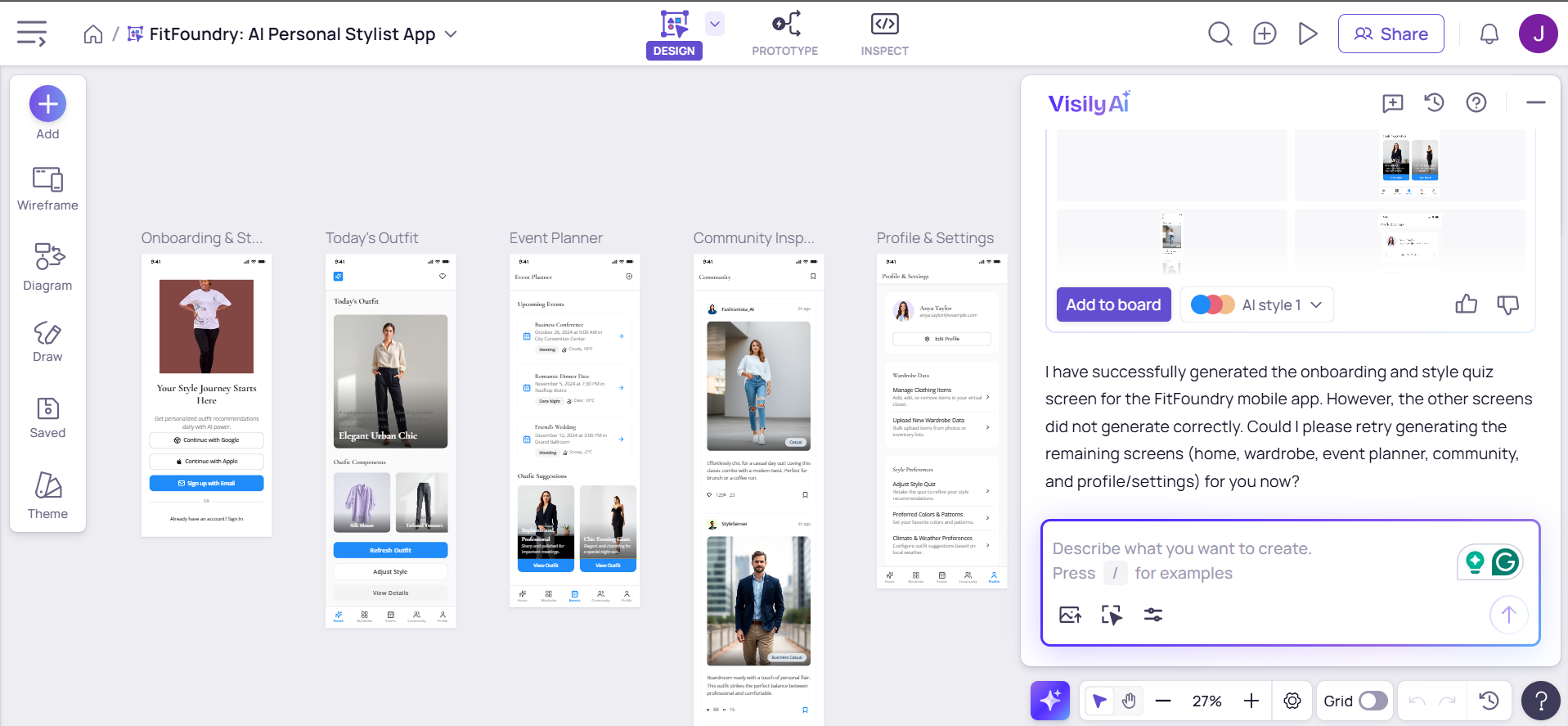
Task: Click Refresh Outfit button in Today's Outfit
Action: pyautogui.click(x=390, y=550)
